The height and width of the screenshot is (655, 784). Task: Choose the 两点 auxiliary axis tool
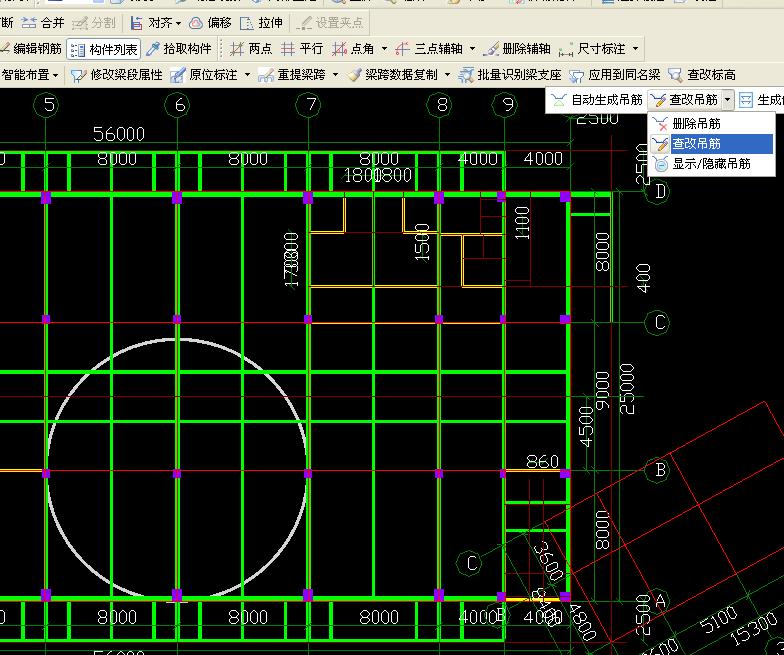click(x=250, y=49)
